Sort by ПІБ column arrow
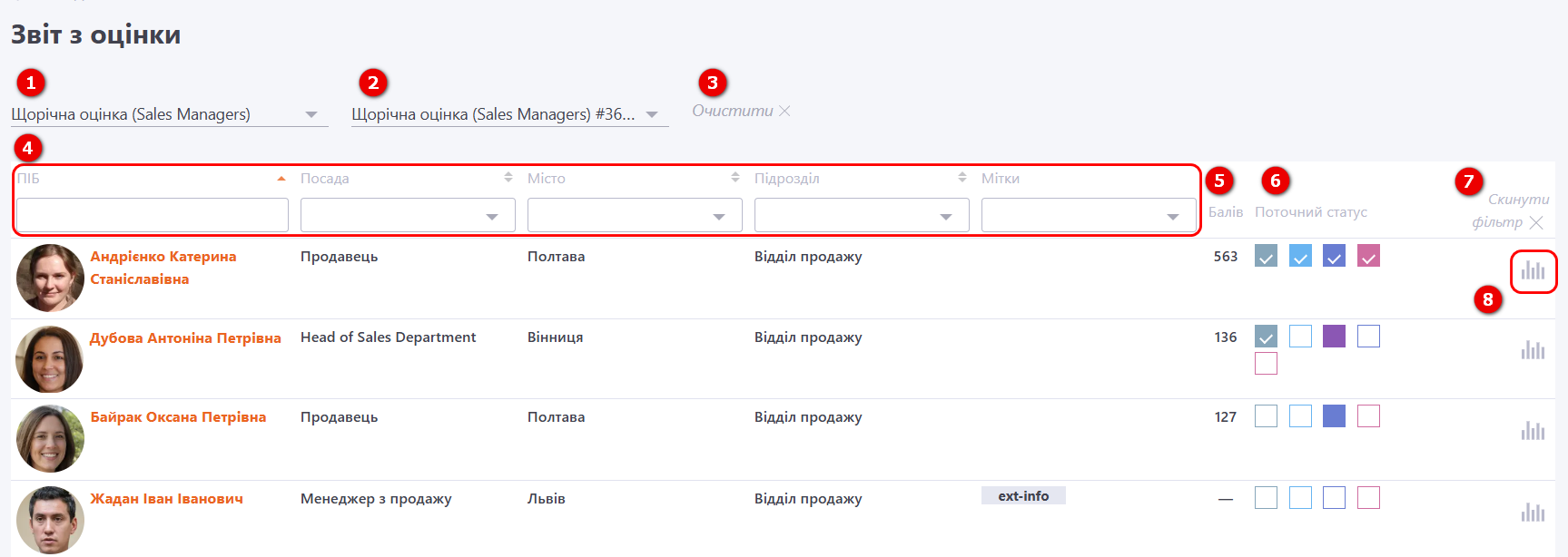The width and height of the screenshot is (1568, 557). 281,179
